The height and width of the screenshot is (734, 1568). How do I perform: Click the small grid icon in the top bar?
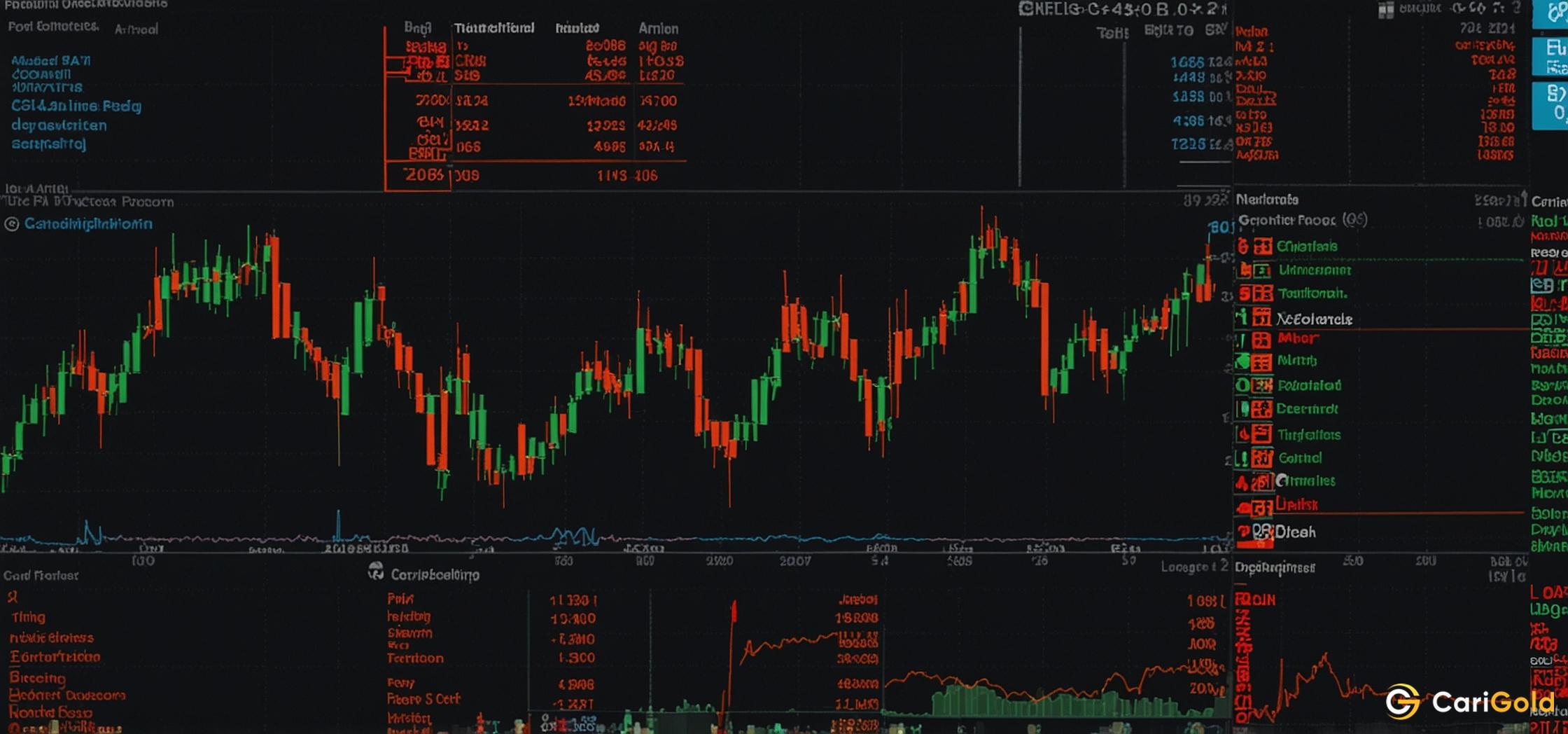point(1385,10)
